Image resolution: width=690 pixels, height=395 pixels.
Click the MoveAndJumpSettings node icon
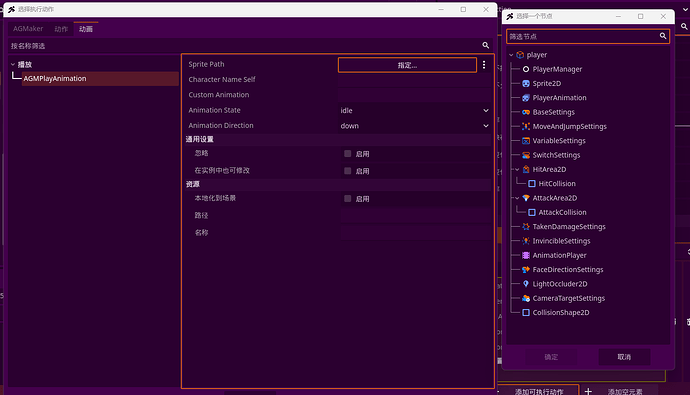click(x=526, y=126)
